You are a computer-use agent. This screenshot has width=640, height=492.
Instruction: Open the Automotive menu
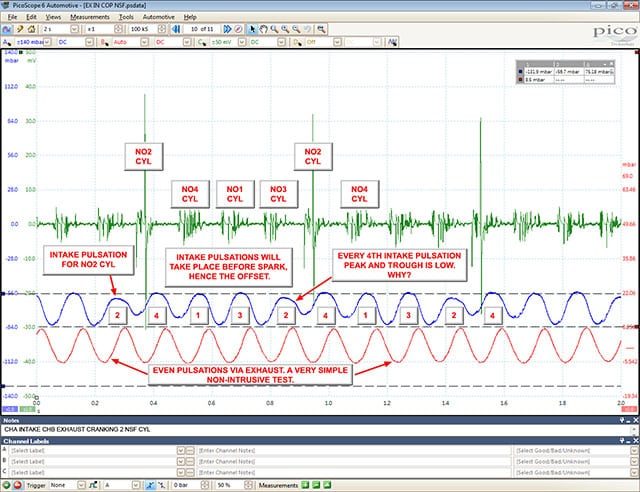158,17
